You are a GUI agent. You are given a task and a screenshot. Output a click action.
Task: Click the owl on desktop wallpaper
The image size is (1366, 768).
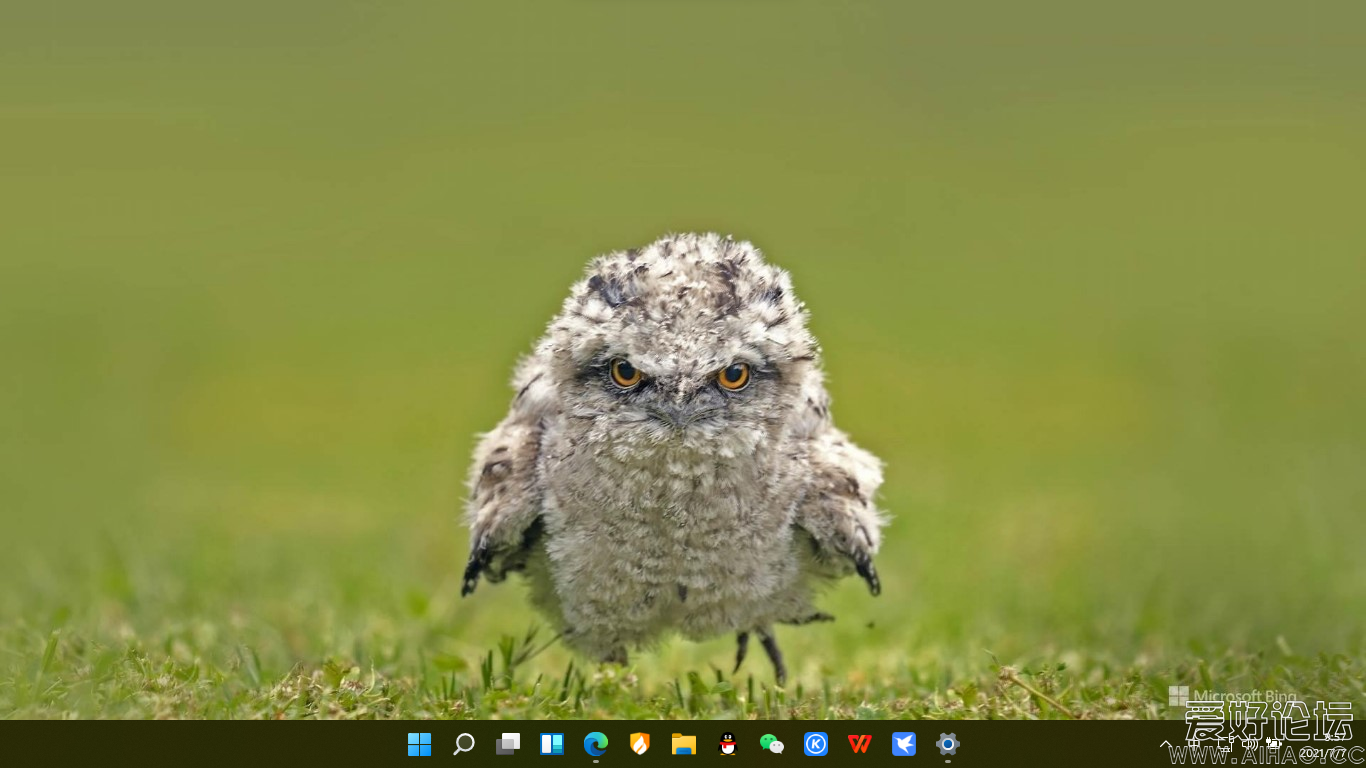coord(675,450)
